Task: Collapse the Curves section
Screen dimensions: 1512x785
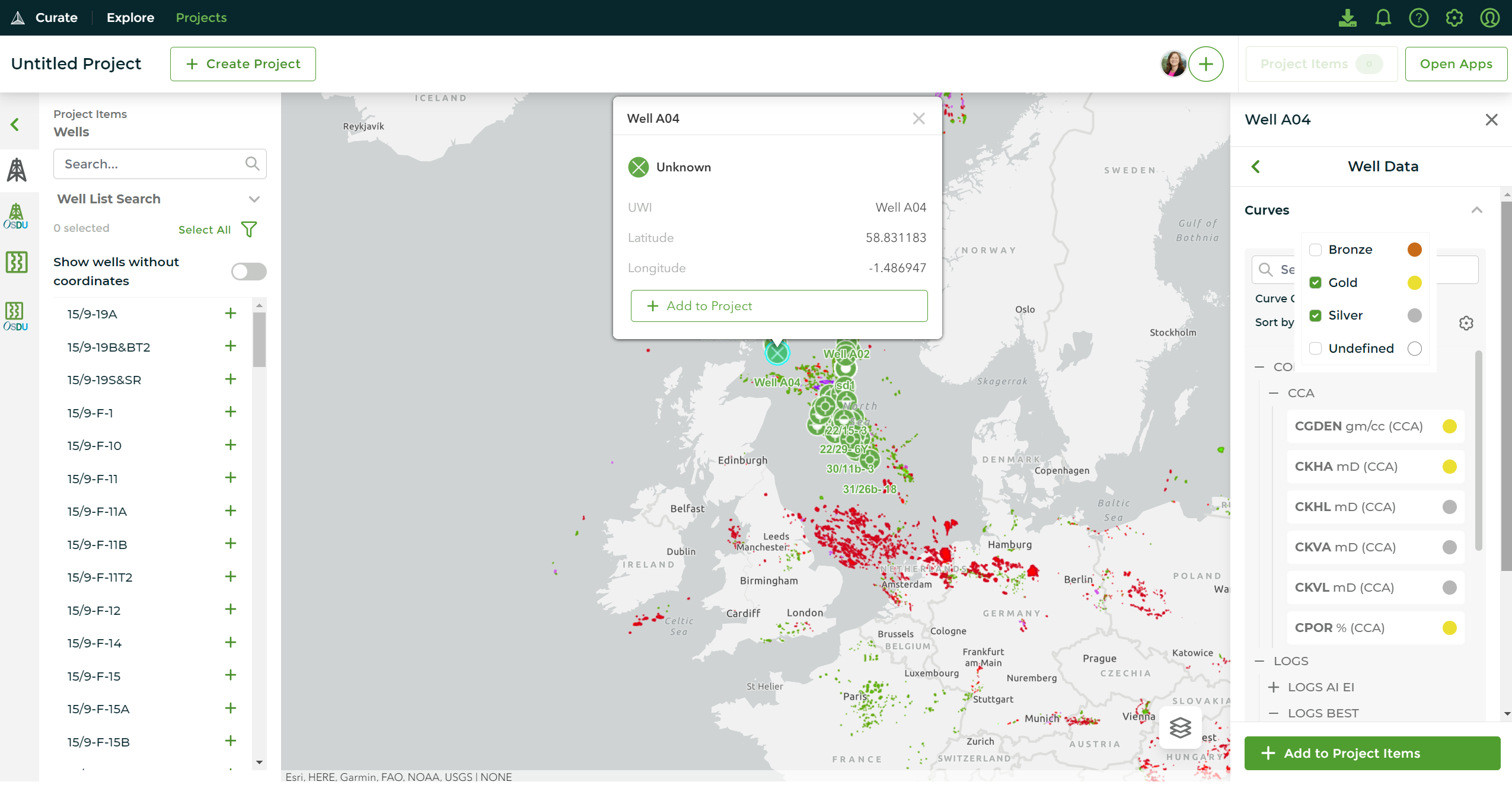Action: tap(1476, 210)
